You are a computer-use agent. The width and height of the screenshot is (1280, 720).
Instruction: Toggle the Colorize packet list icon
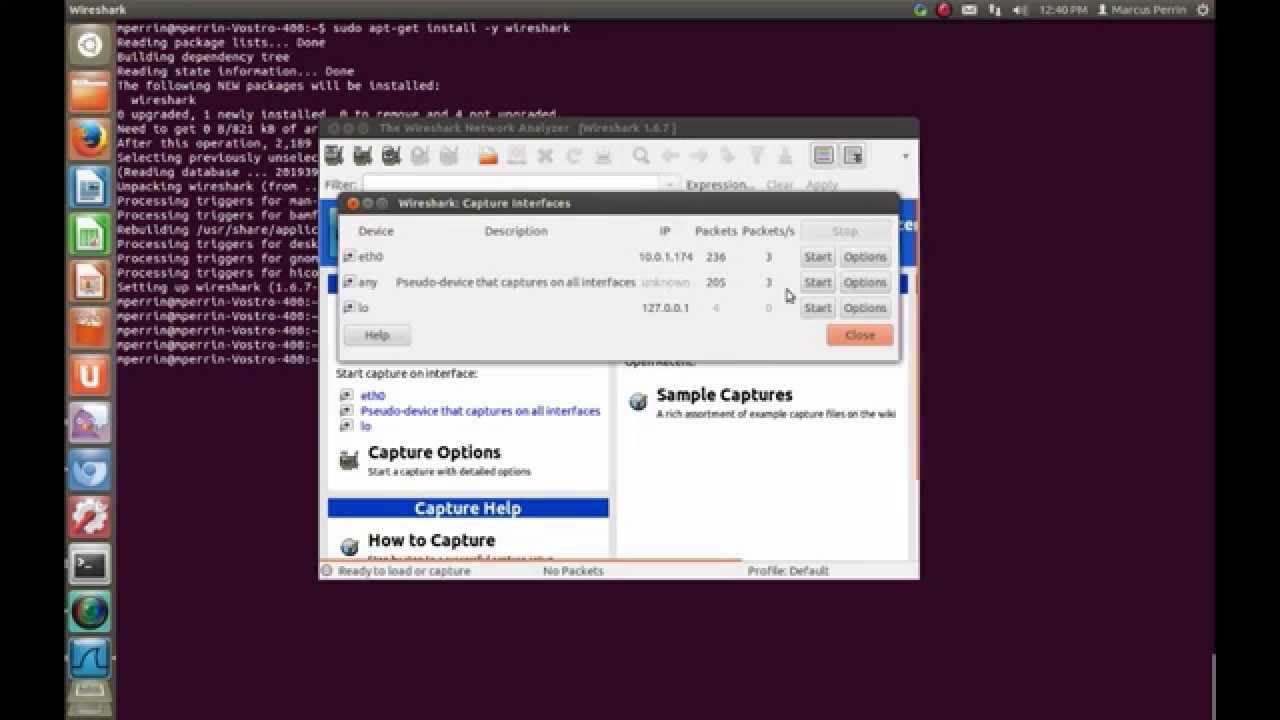824,155
